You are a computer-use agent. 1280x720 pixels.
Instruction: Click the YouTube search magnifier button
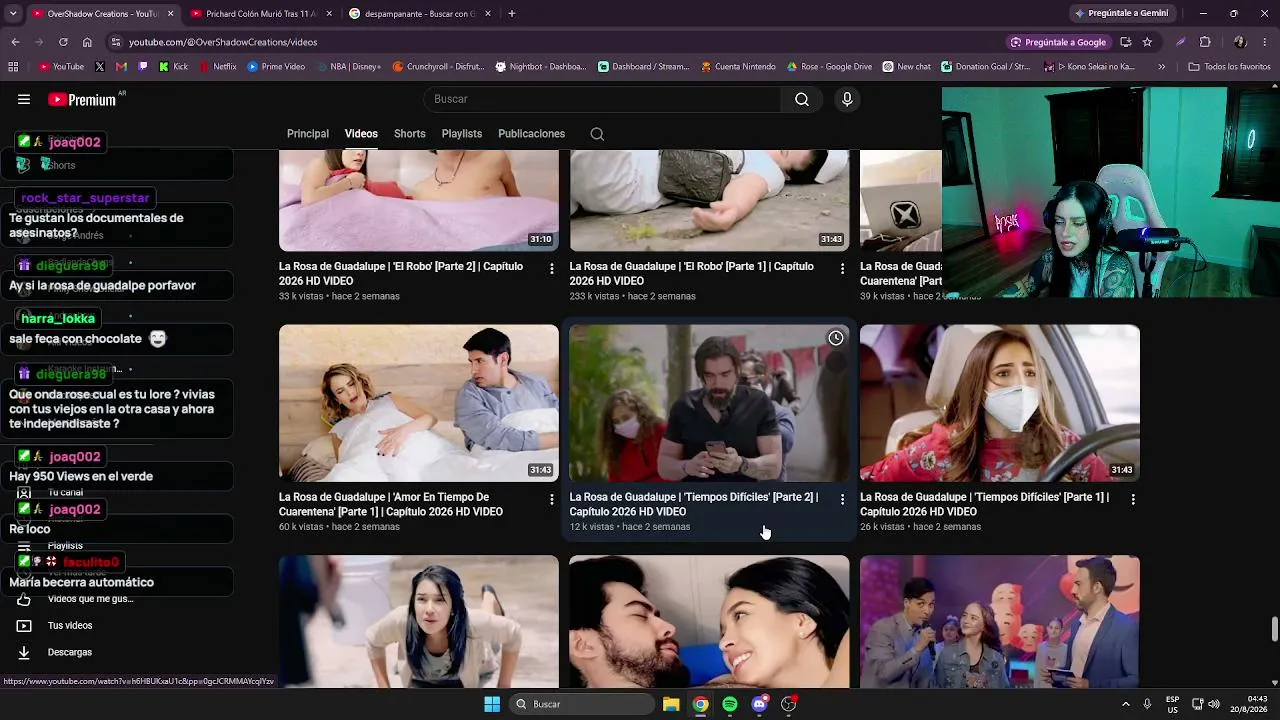click(x=802, y=99)
